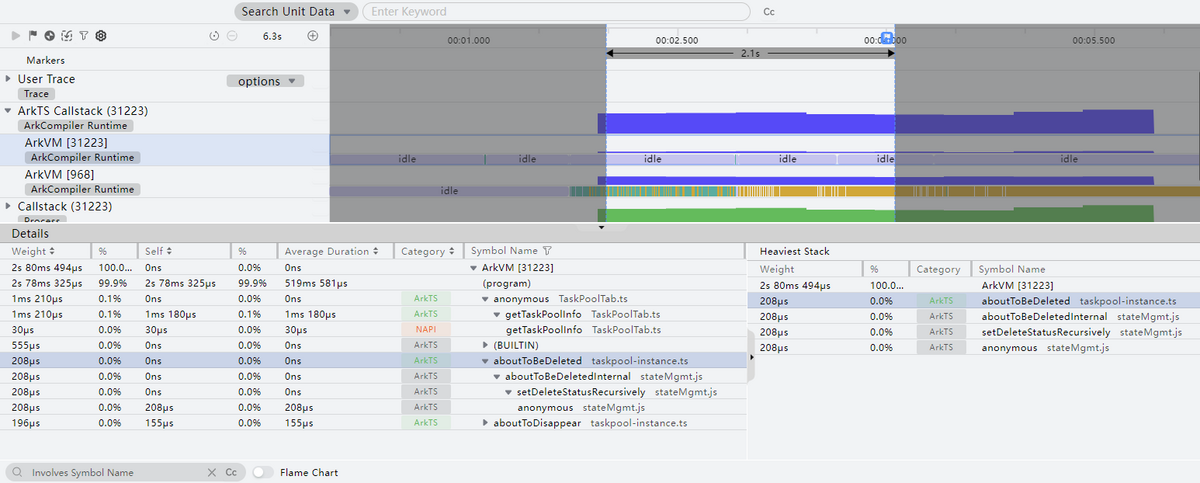Image resolution: width=1200 pixels, height=483 pixels.
Task: Open the Search Unit Data dropdown
Action: pyautogui.click(x=296, y=12)
